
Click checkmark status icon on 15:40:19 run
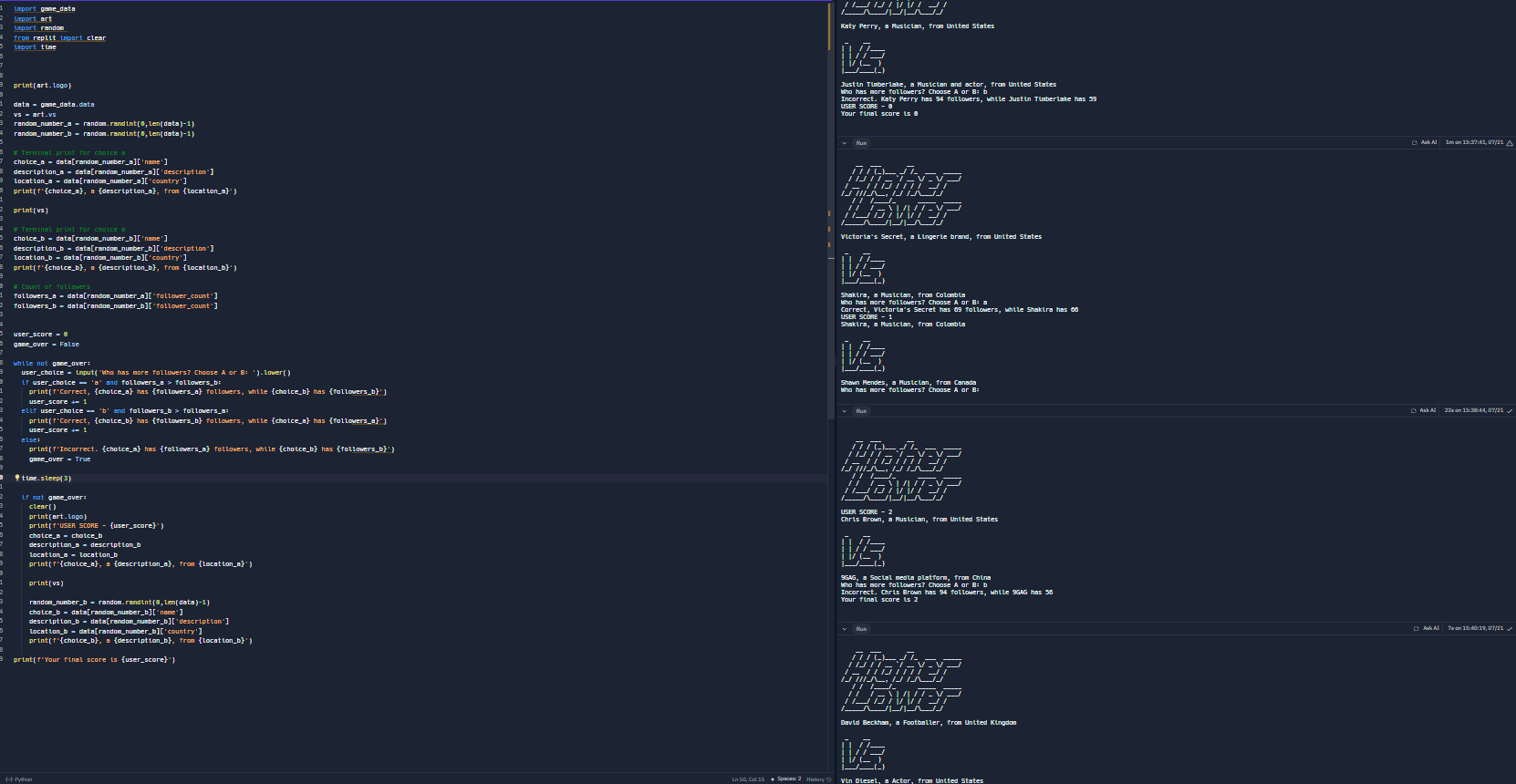pyautogui.click(x=1510, y=628)
